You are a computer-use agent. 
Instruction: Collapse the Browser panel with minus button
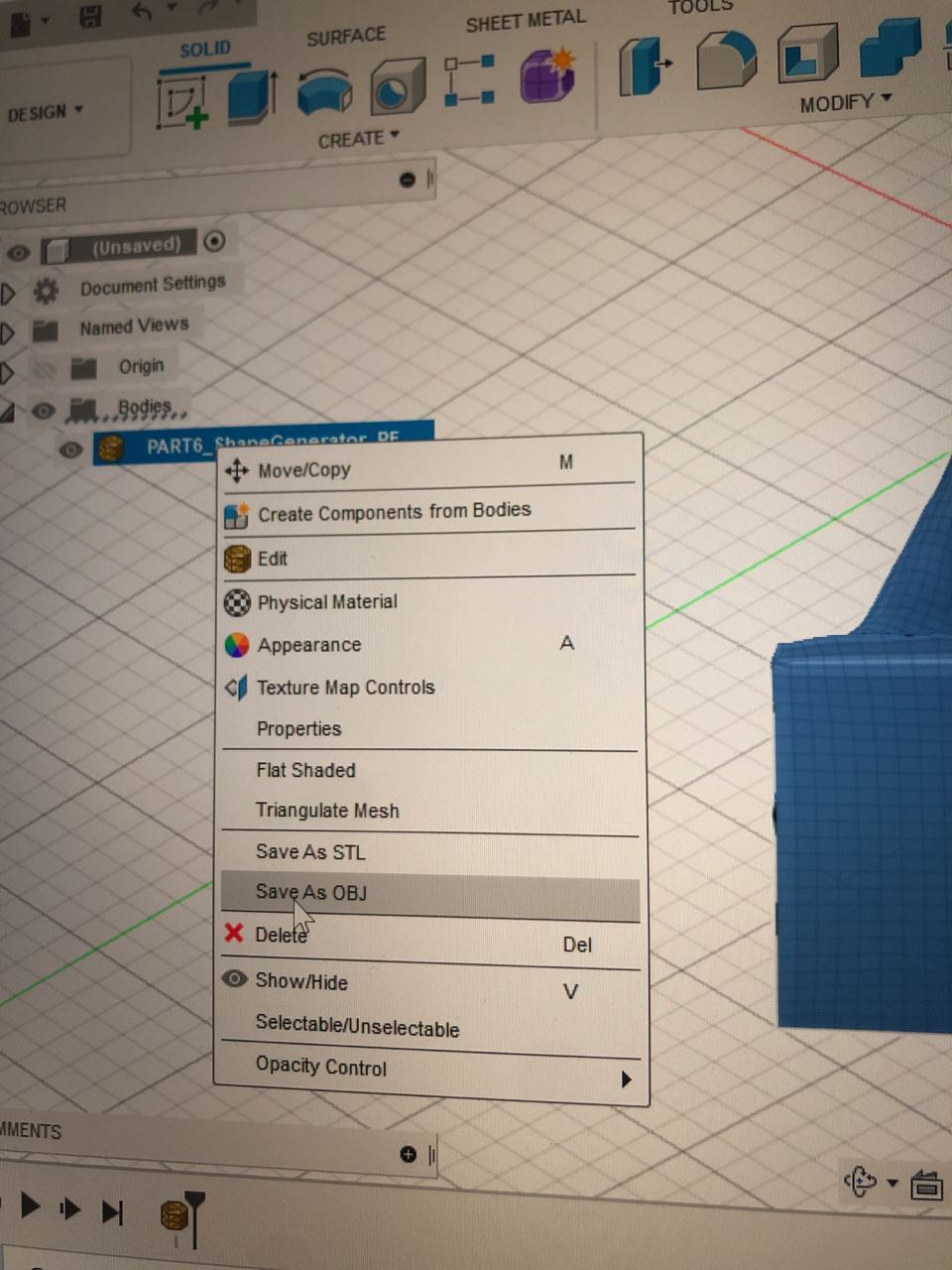click(x=408, y=180)
